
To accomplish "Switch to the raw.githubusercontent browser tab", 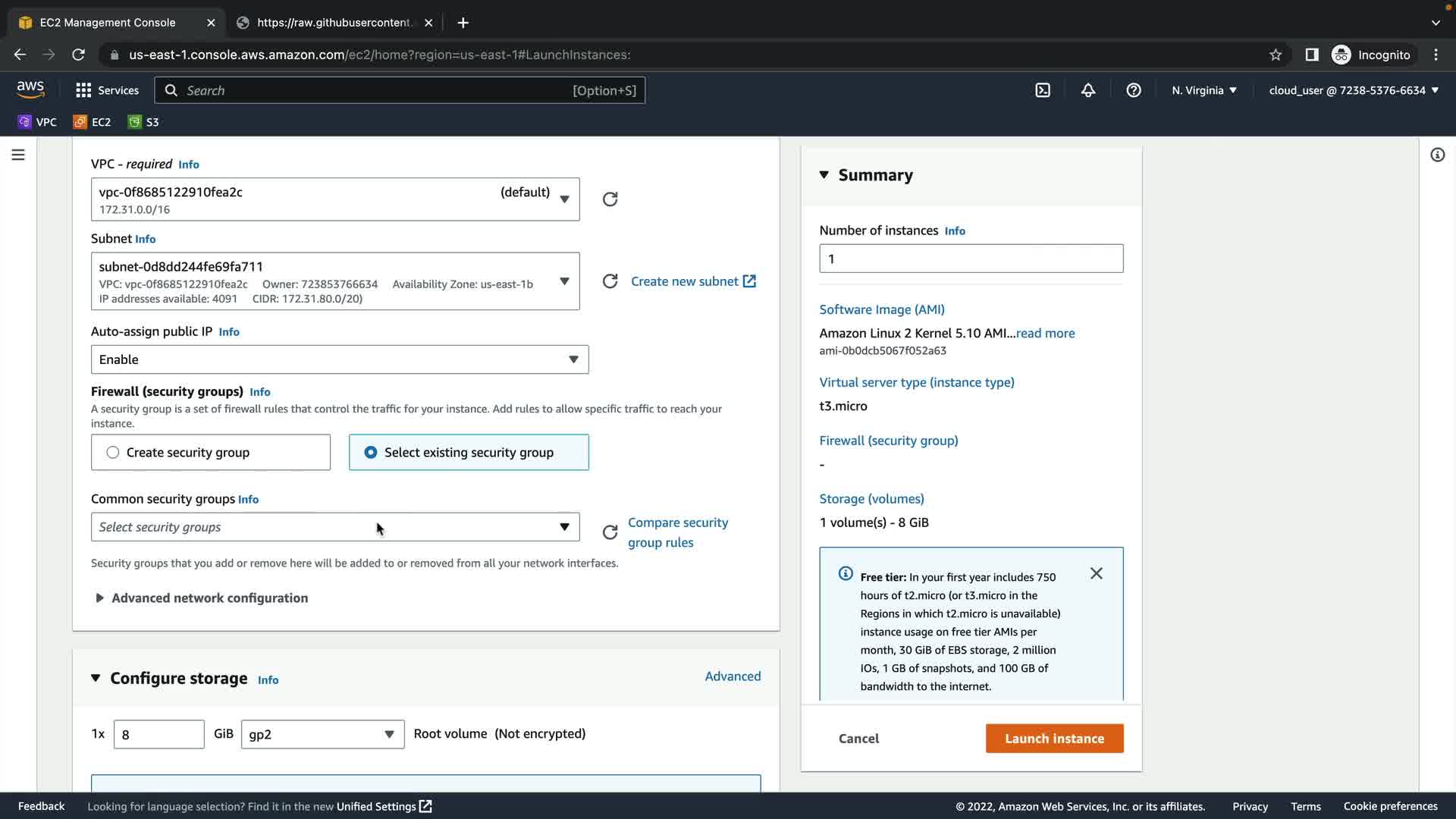I will tap(334, 23).
